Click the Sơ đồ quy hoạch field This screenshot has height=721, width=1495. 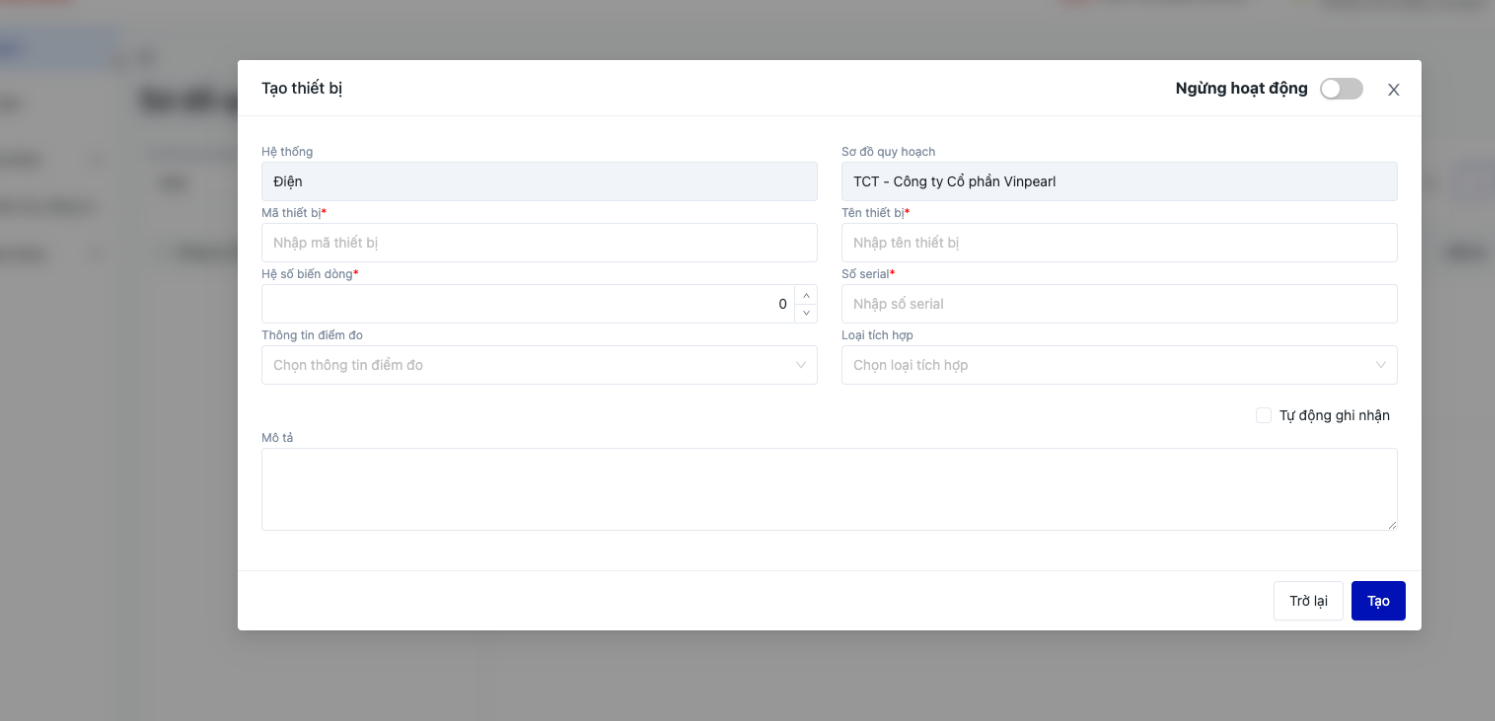[x=1119, y=182]
